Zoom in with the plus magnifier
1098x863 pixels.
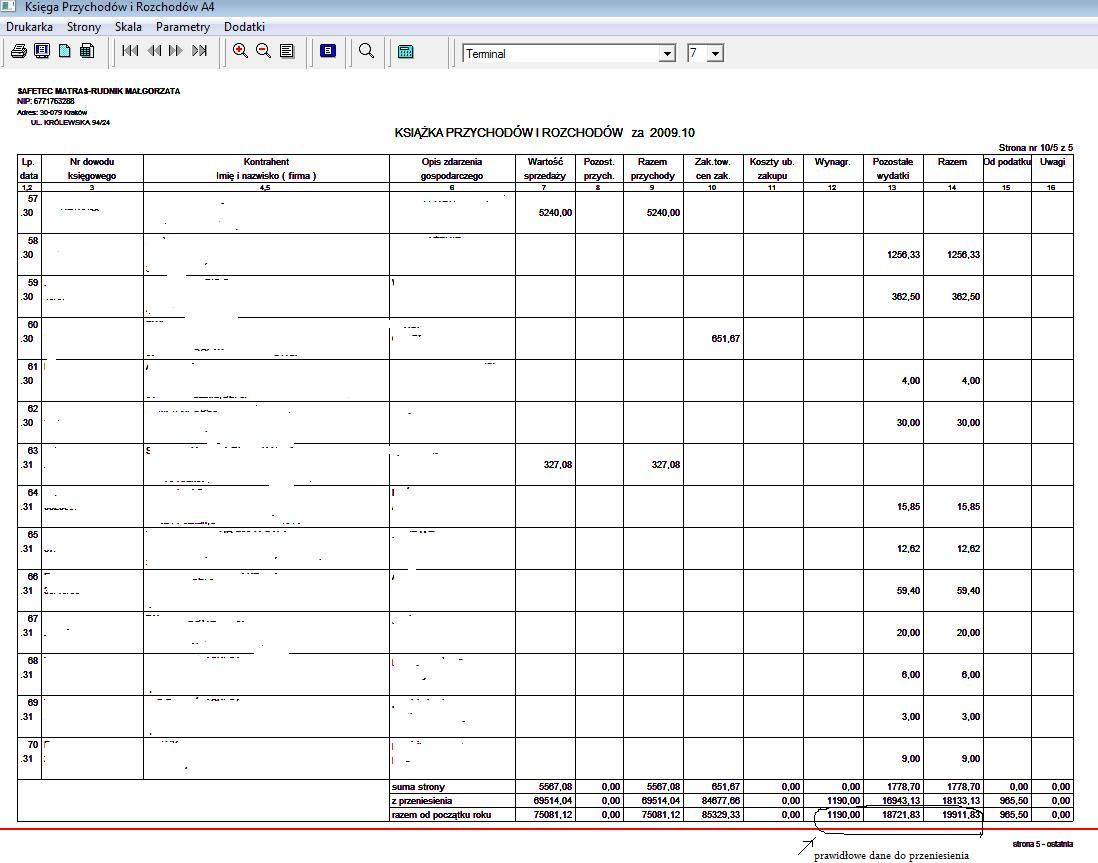point(240,51)
